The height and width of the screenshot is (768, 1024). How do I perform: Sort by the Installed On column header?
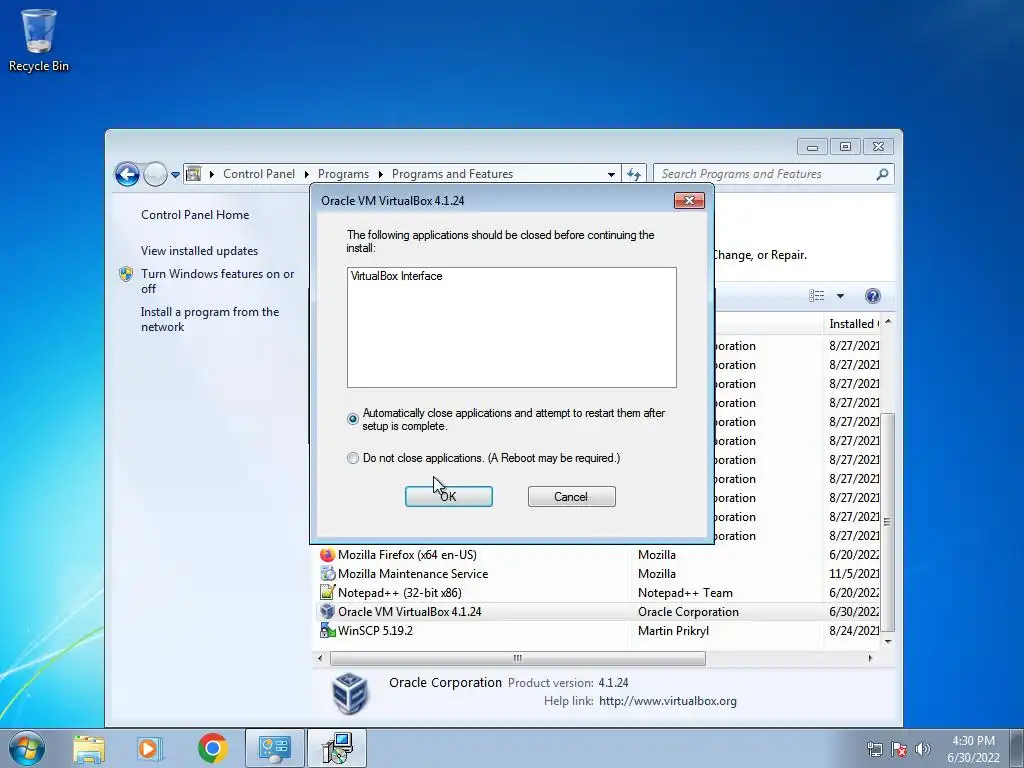[853, 324]
